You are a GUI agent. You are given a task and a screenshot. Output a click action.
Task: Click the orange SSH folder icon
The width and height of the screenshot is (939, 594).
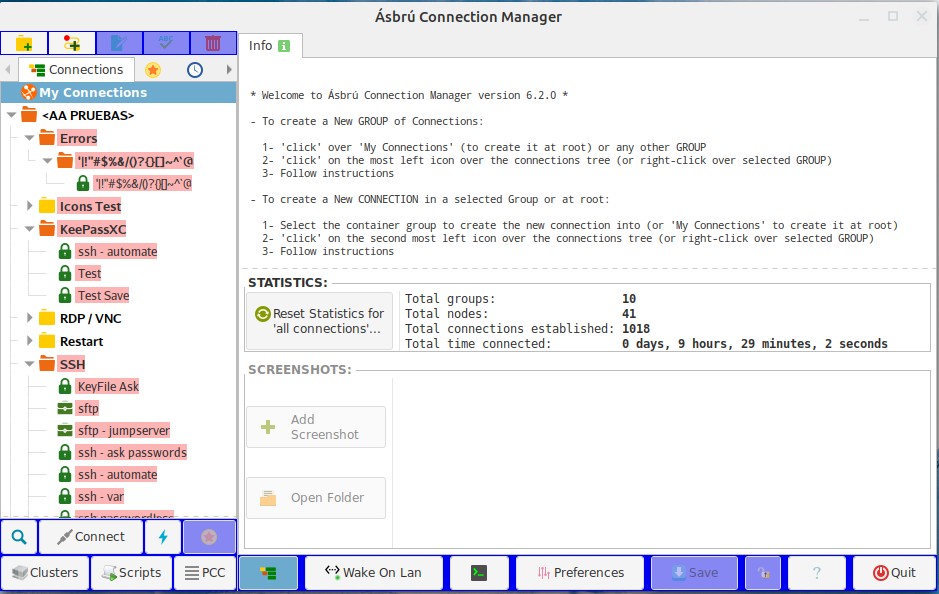point(47,364)
